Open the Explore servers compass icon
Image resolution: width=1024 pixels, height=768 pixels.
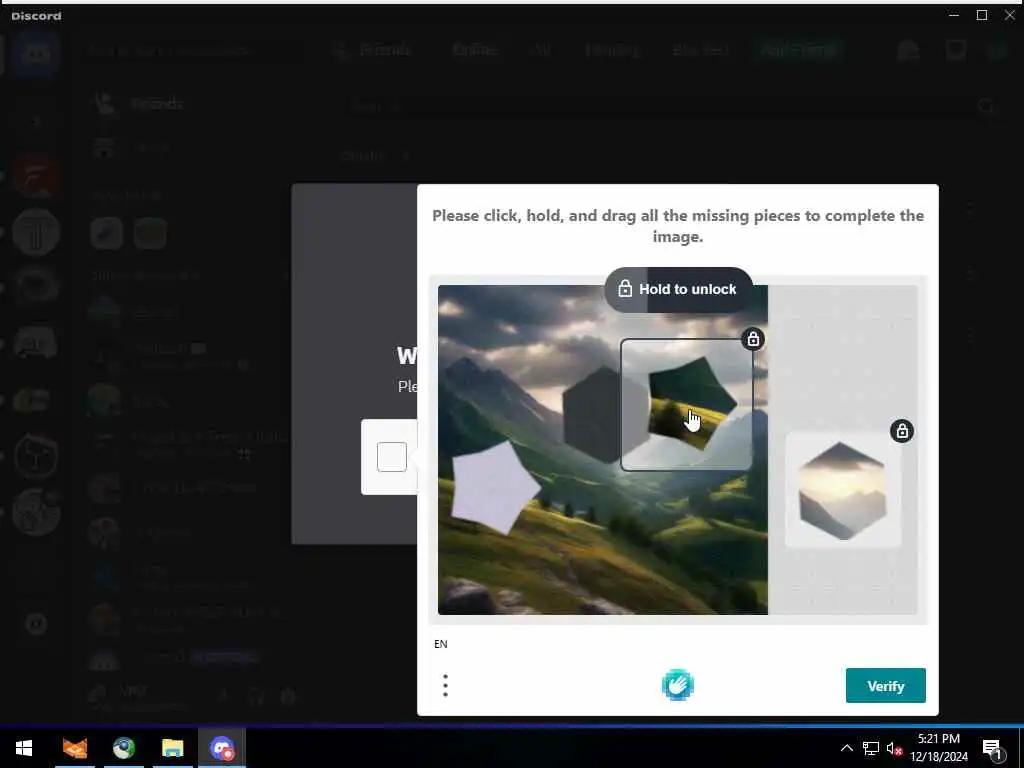[36, 624]
